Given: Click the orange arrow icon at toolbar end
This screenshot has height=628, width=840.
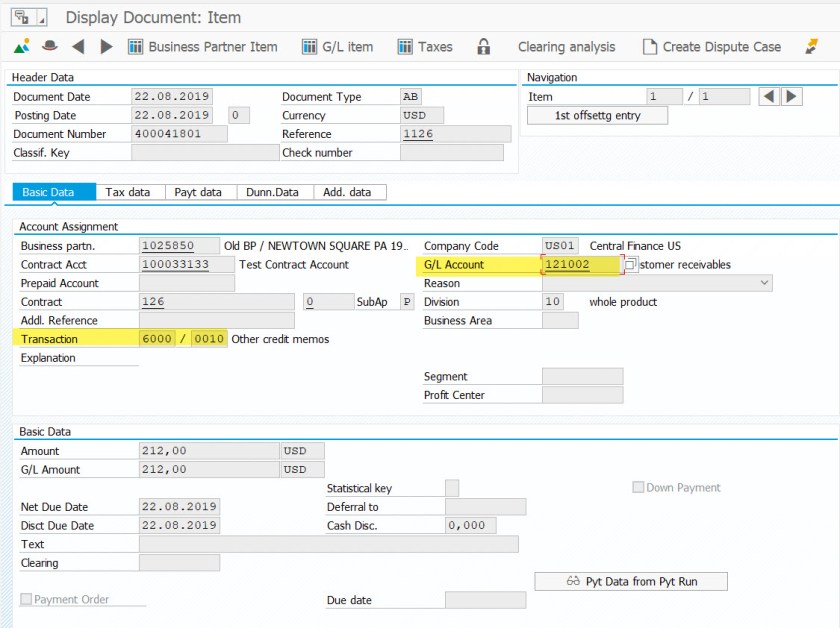Looking at the screenshot, I should point(812,47).
